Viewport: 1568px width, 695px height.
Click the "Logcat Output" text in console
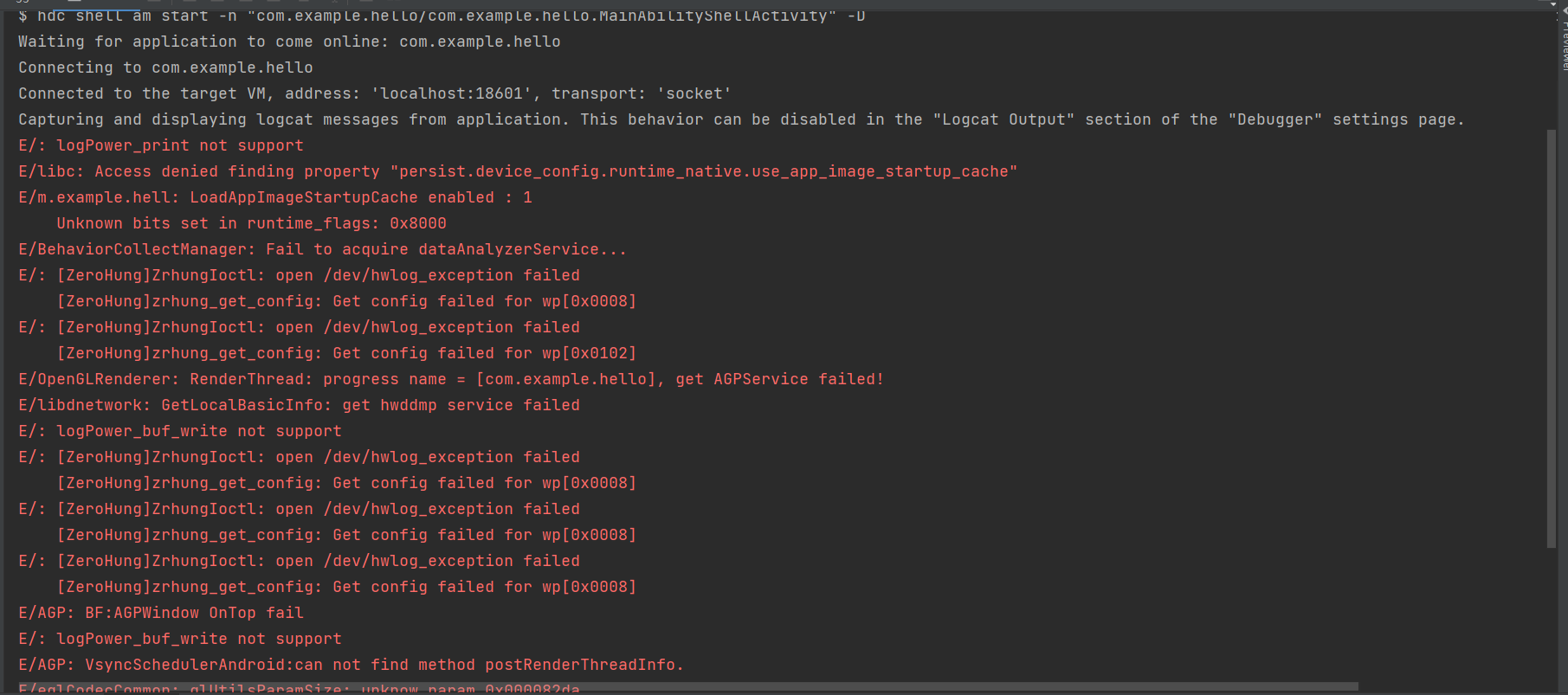[x=1003, y=119]
